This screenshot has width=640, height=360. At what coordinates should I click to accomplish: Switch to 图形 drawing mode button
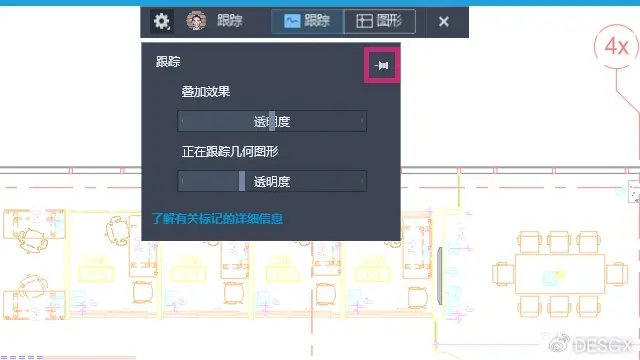[380, 21]
